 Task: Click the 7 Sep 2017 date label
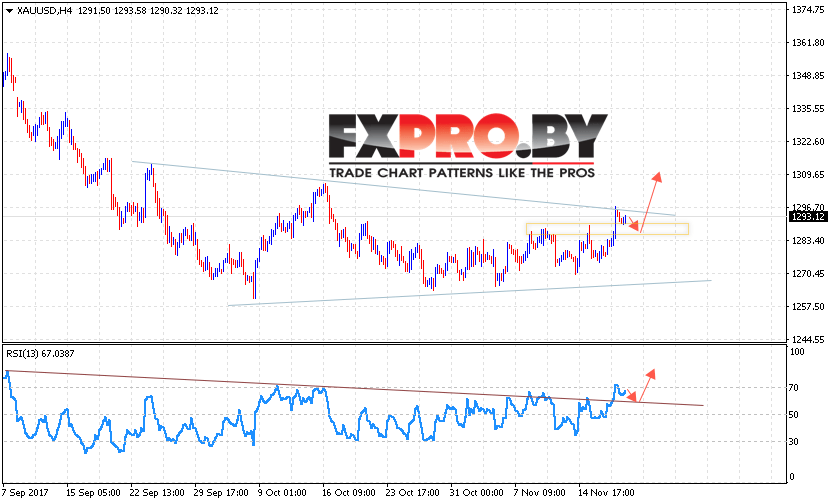(x=25, y=492)
